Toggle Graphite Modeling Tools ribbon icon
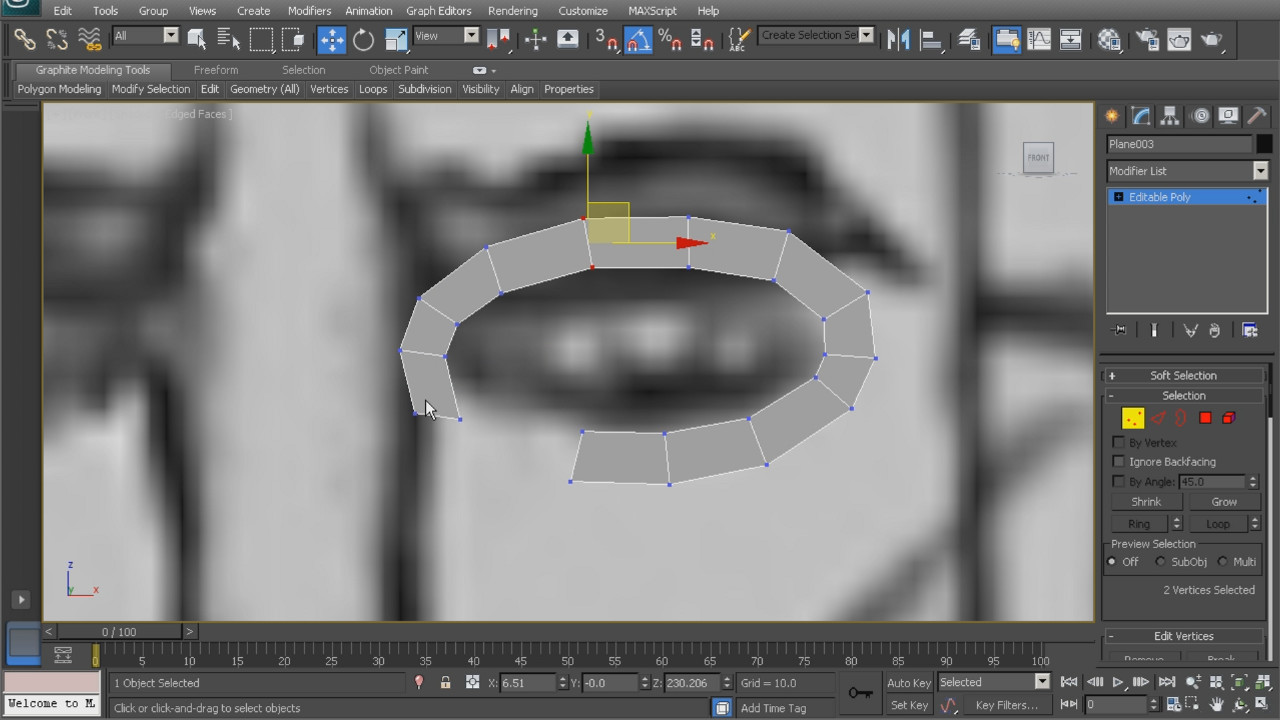 click(1006, 39)
